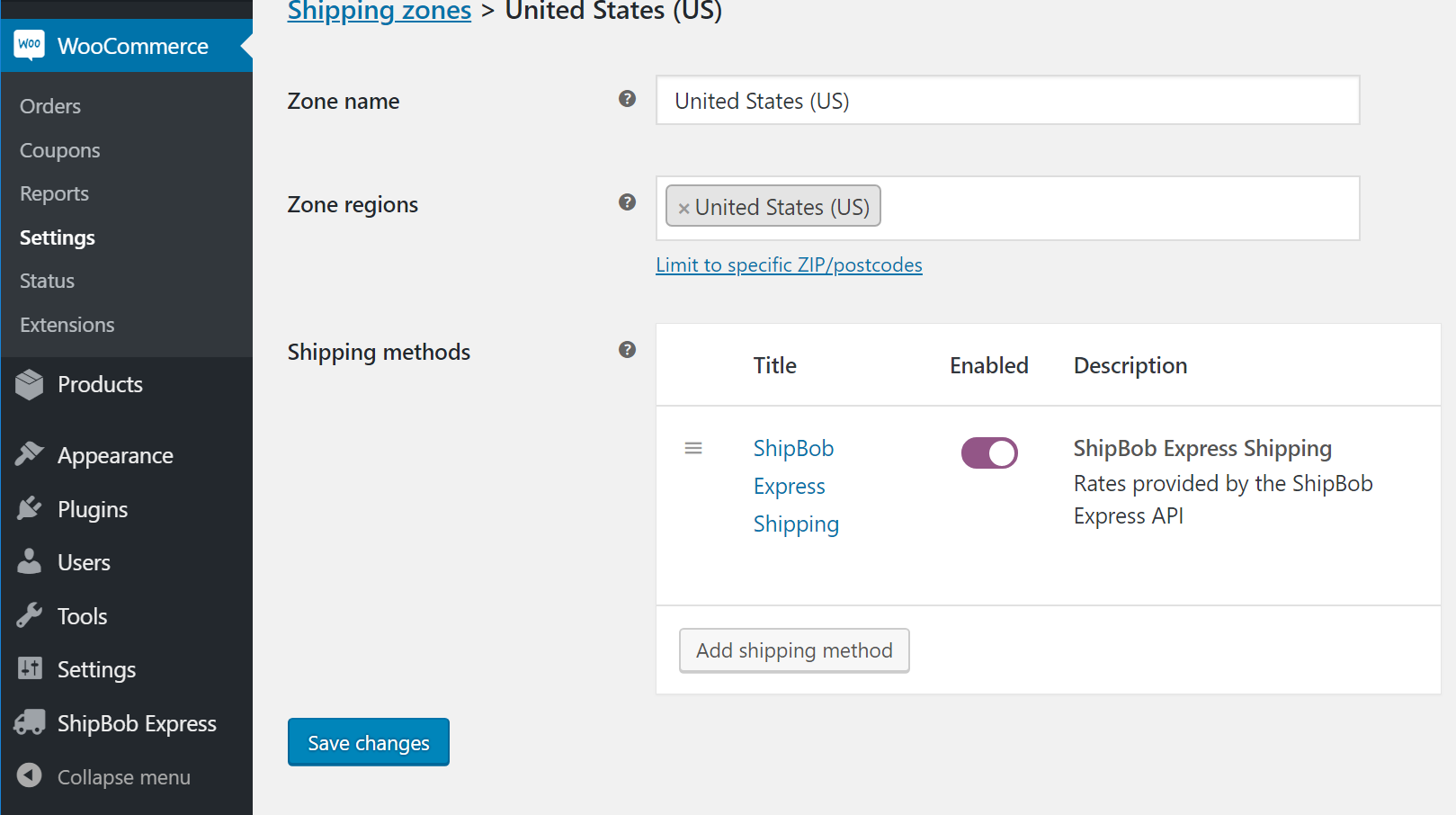Click the Collapse menu arrow icon

click(x=30, y=775)
